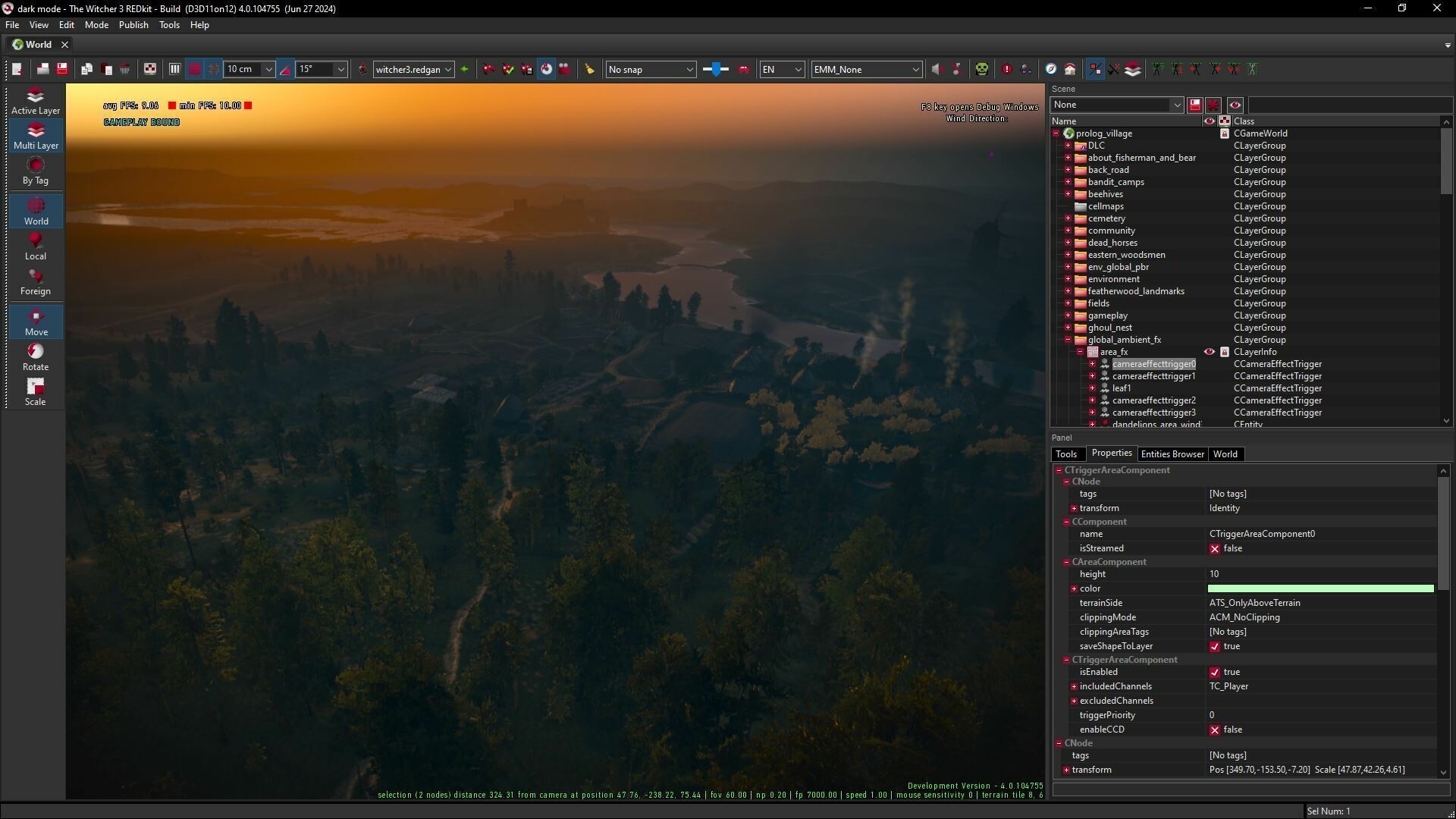1456x819 pixels.
Task: Activate the Scale tool
Action: pos(35,391)
